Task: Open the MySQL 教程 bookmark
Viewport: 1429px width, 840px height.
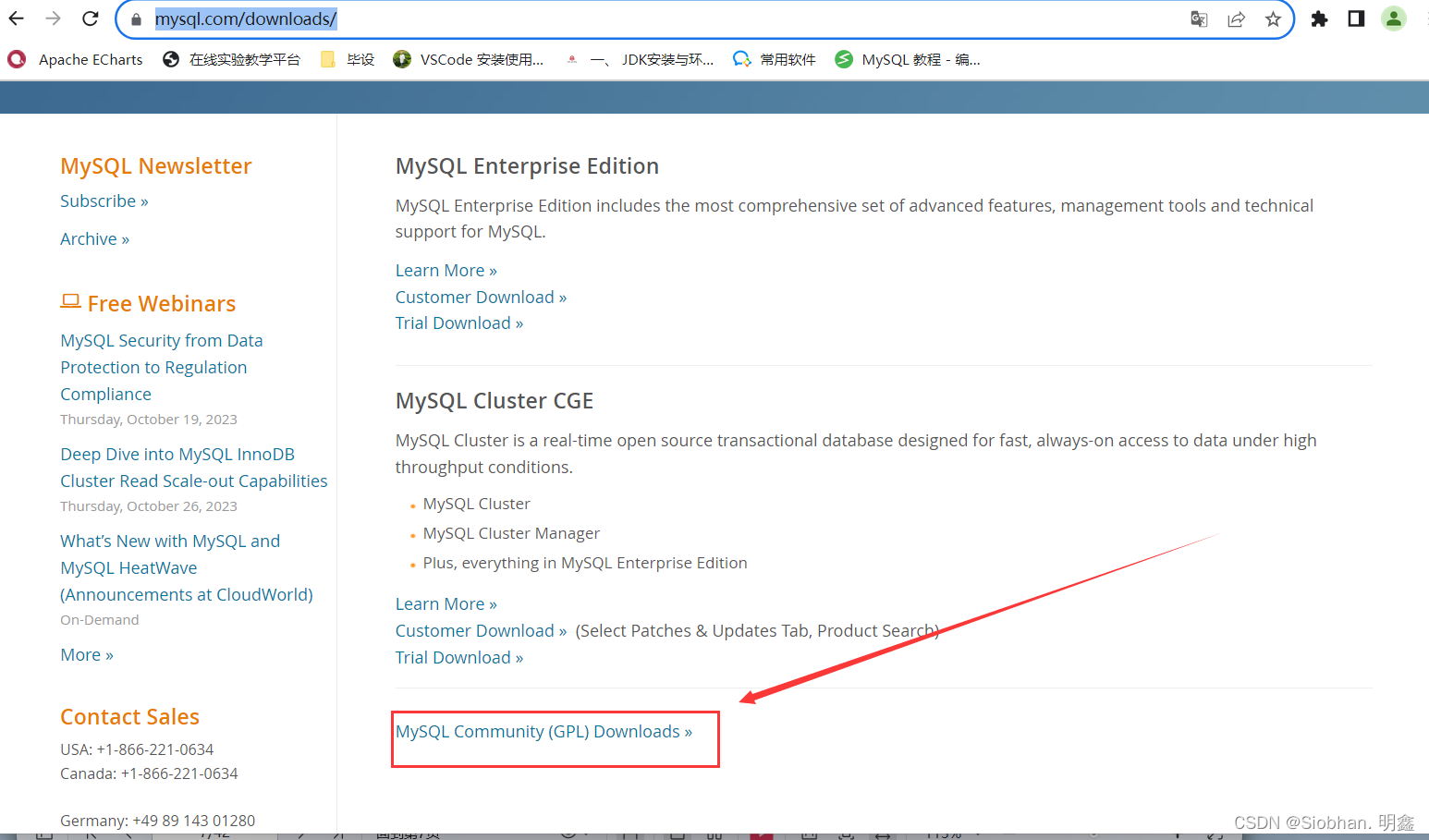Action: [x=907, y=59]
